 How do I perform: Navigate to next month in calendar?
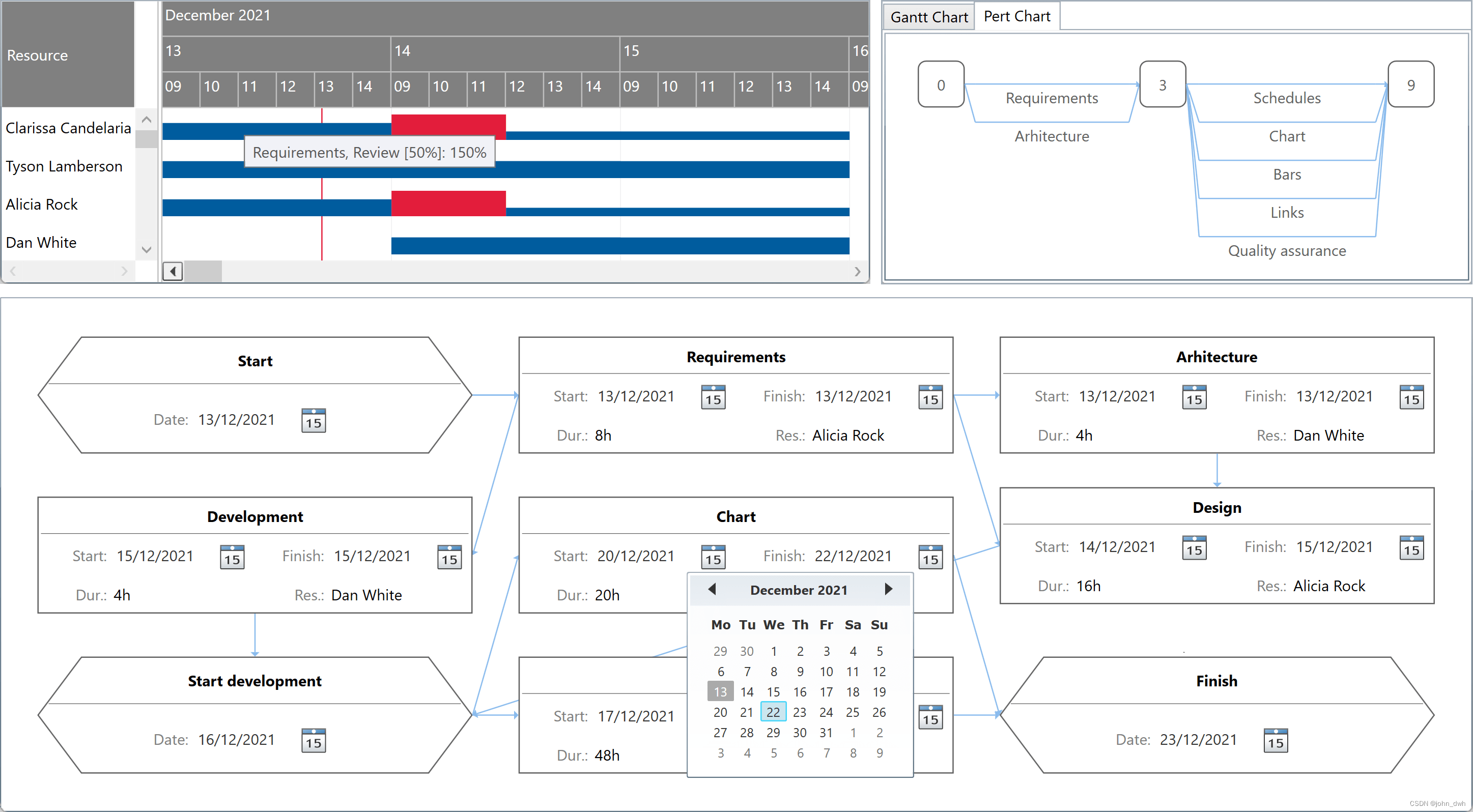click(x=888, y=589)
